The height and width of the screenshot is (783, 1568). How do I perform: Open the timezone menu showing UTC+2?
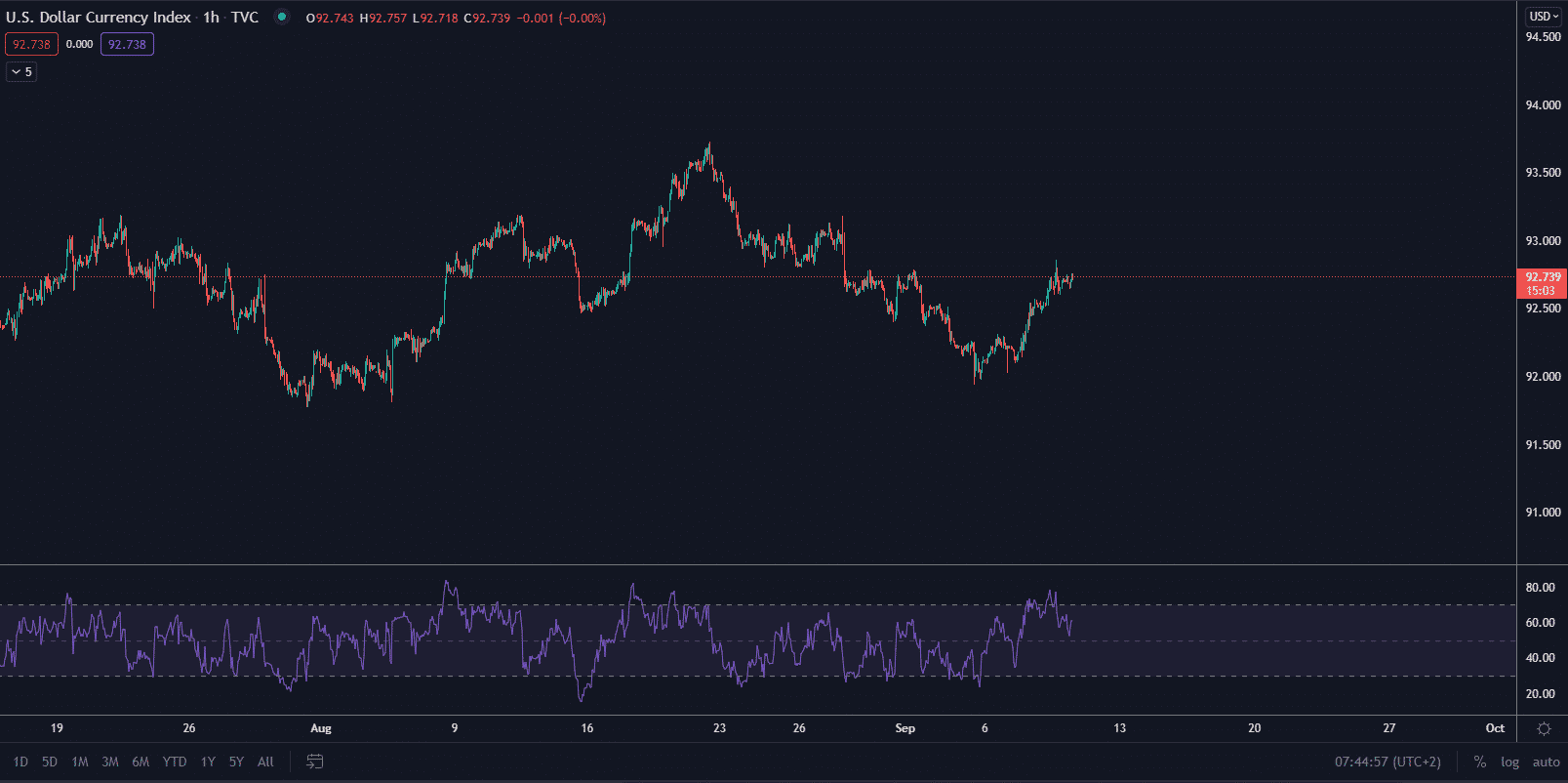click(1387, 762)
